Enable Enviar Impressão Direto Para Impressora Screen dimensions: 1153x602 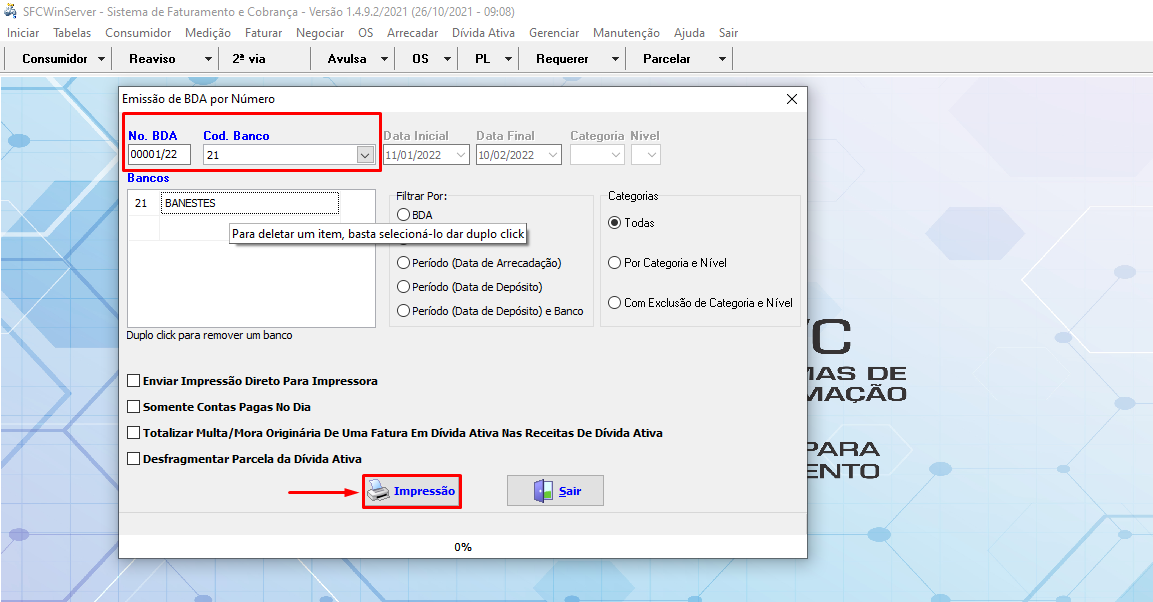click(134, 381)
